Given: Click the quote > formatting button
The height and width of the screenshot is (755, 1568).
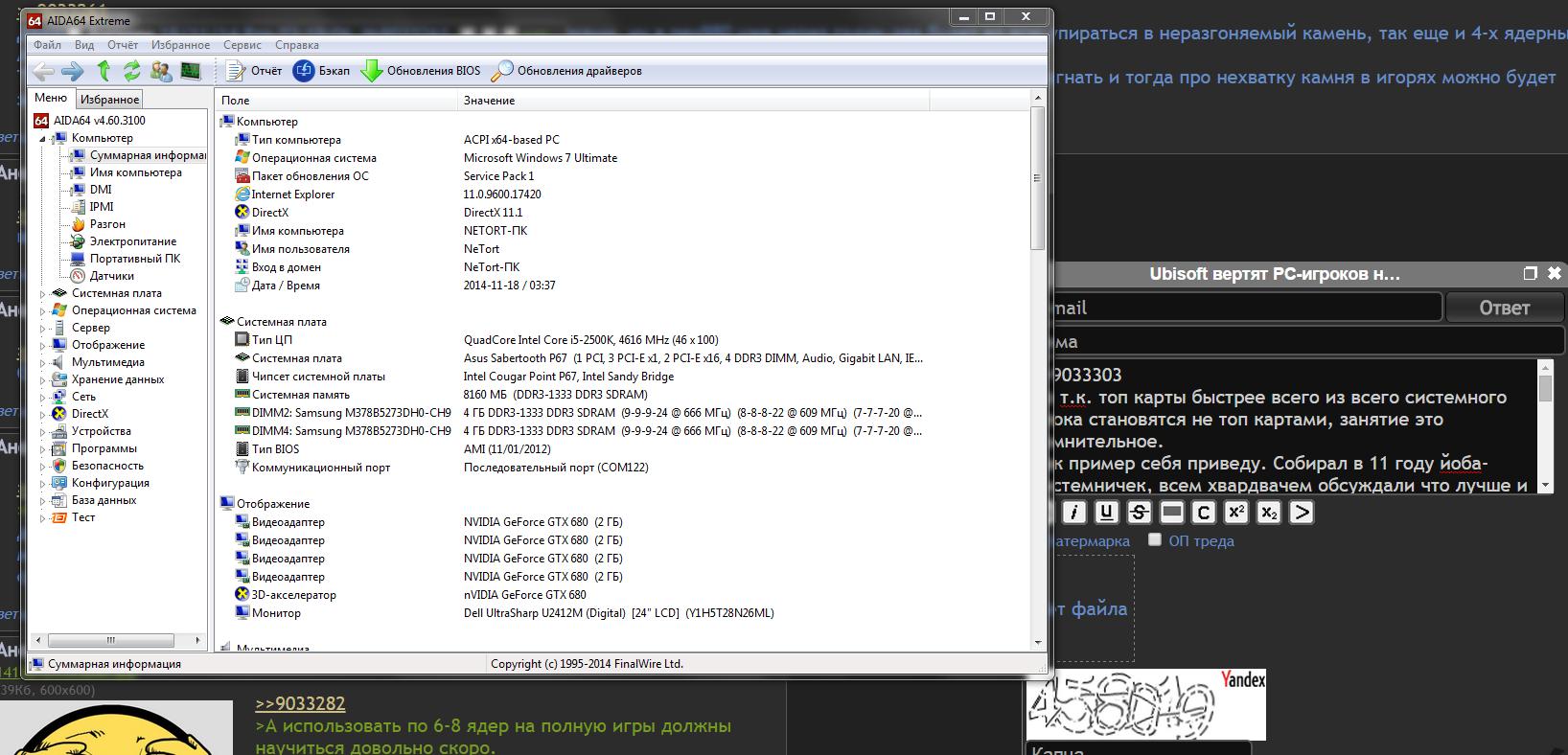Looking at the screenshot, I should [x=1301, y=513].
